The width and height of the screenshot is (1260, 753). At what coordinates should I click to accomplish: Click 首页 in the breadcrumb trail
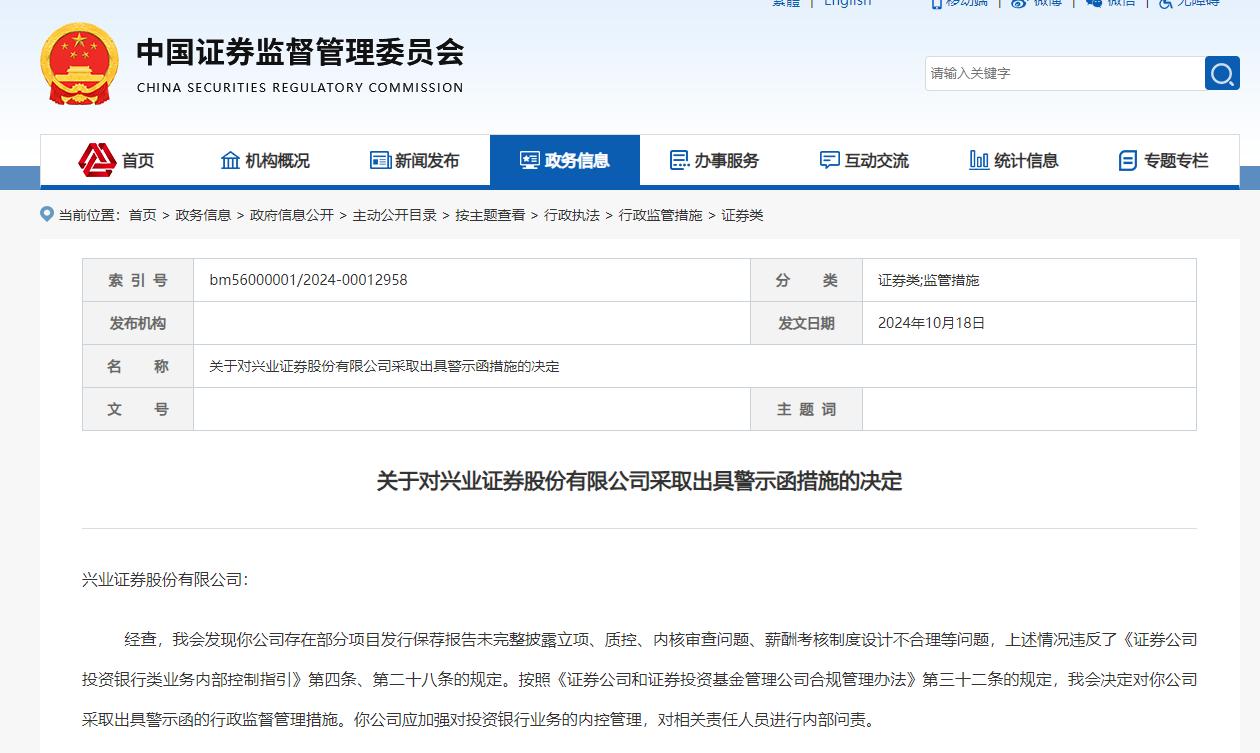[x=142, y=215]
